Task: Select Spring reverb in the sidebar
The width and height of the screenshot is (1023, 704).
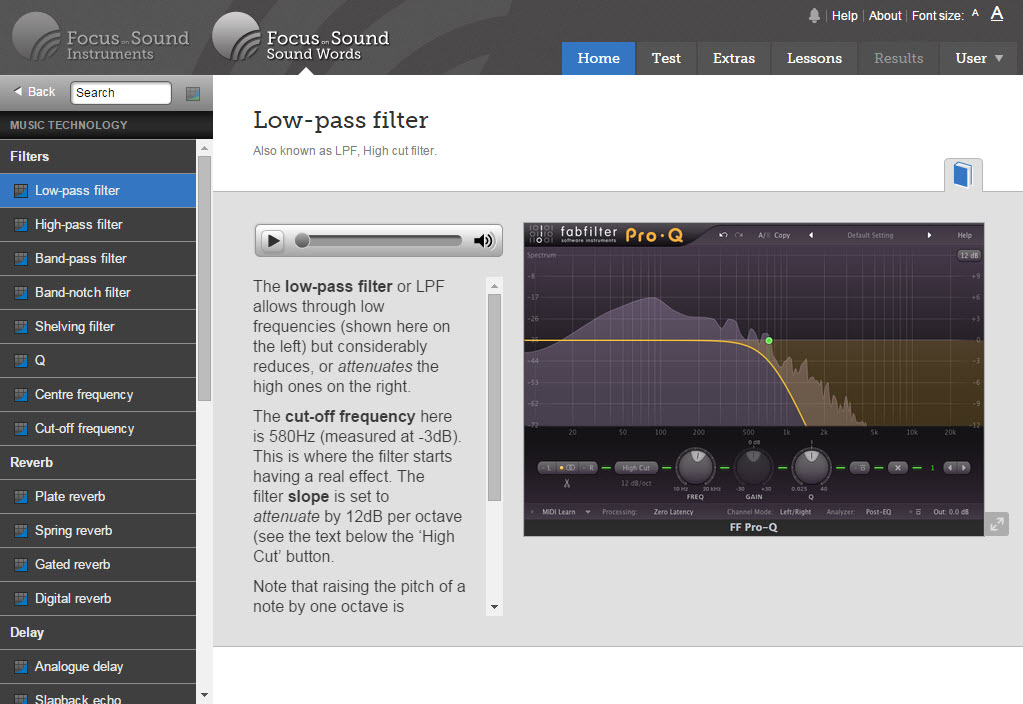Action: (98, 530)
